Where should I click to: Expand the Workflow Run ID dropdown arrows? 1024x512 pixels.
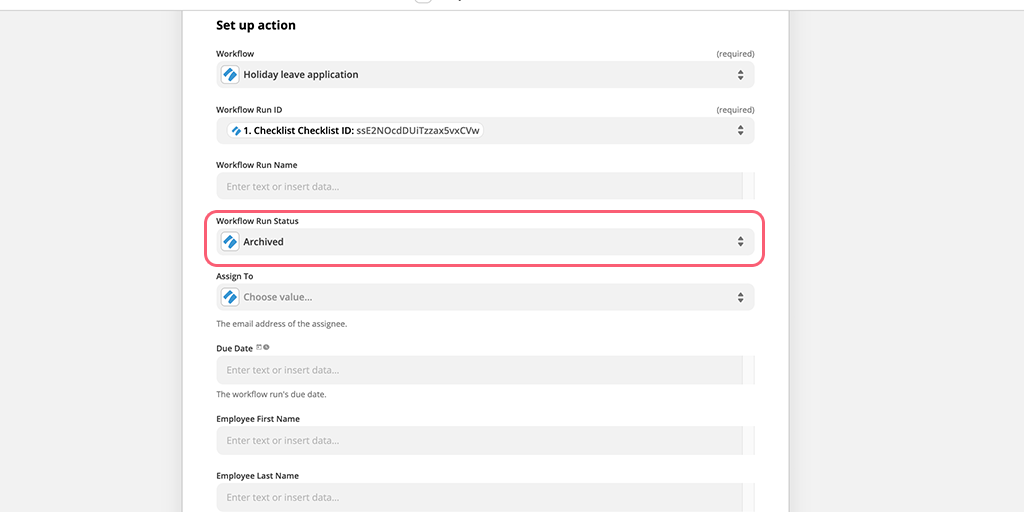pos(741,131)
